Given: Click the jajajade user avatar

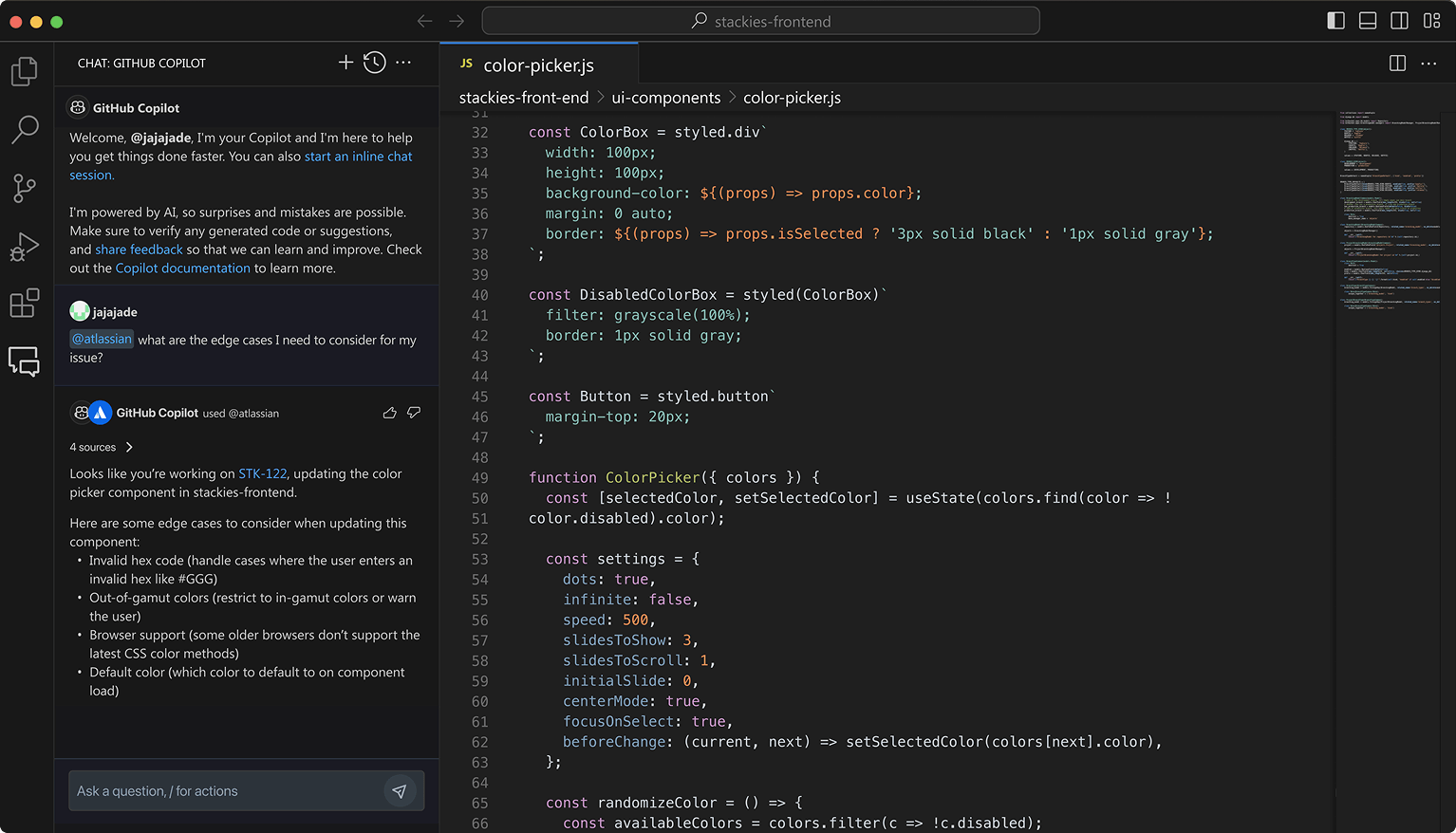Looking at the screenshot, I should (x=80, y=311).
